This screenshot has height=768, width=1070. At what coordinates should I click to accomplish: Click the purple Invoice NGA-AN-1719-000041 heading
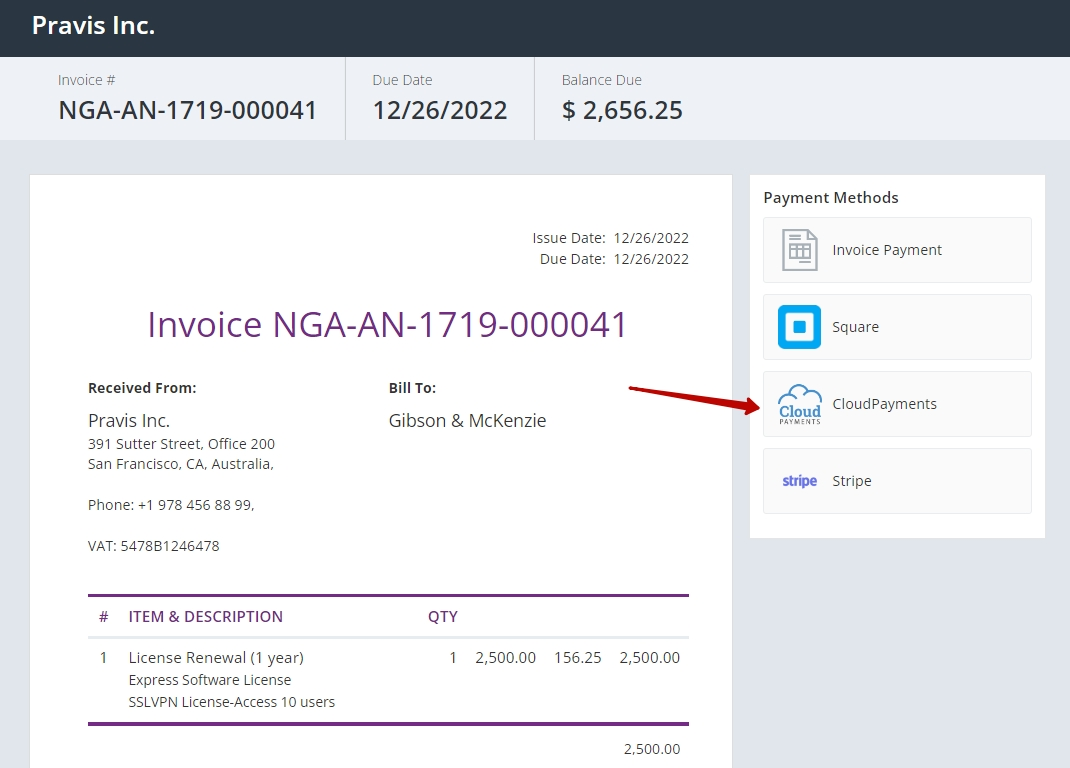pos(387,325)
